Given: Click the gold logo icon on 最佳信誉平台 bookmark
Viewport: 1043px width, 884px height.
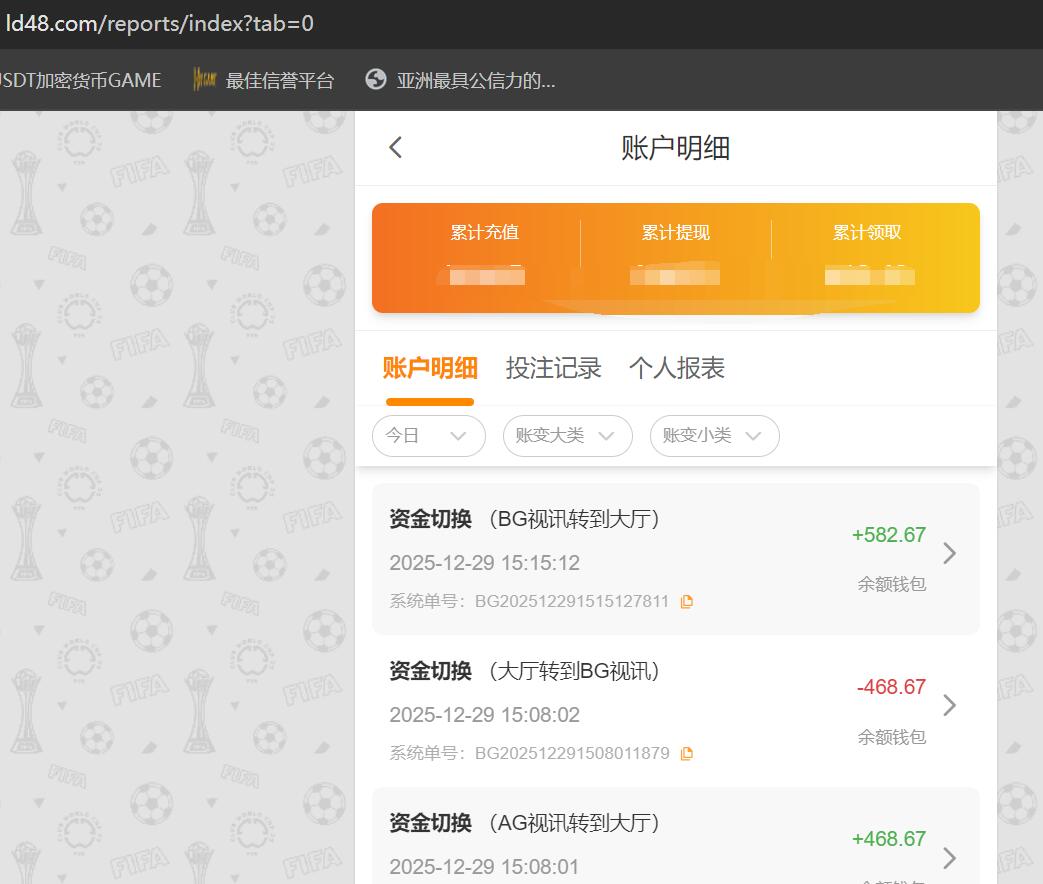Looking at the screenshot, I should click(x=203, y=80).
